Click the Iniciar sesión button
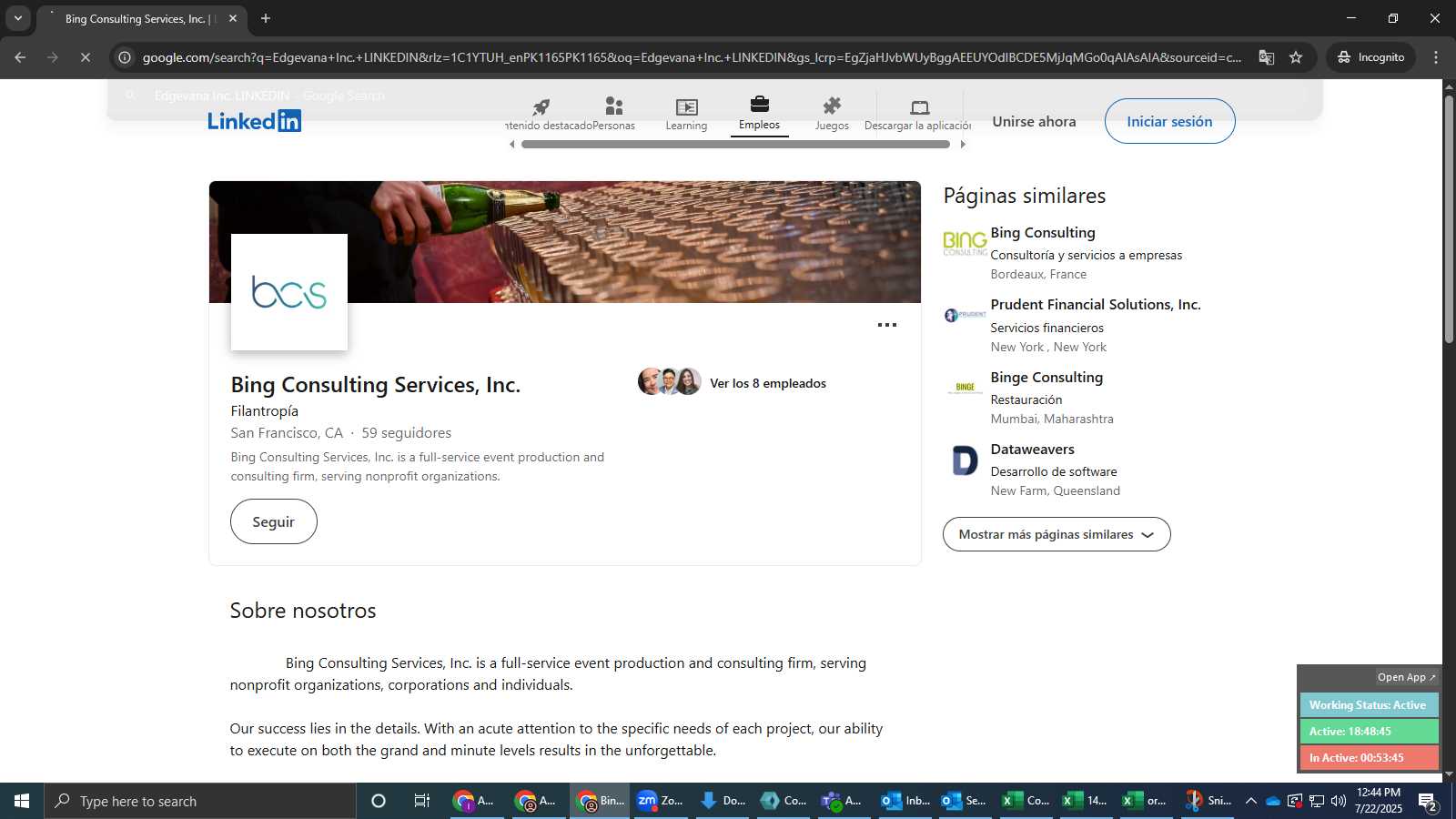Screen dimensions: 1456x819 point(1169,121)
